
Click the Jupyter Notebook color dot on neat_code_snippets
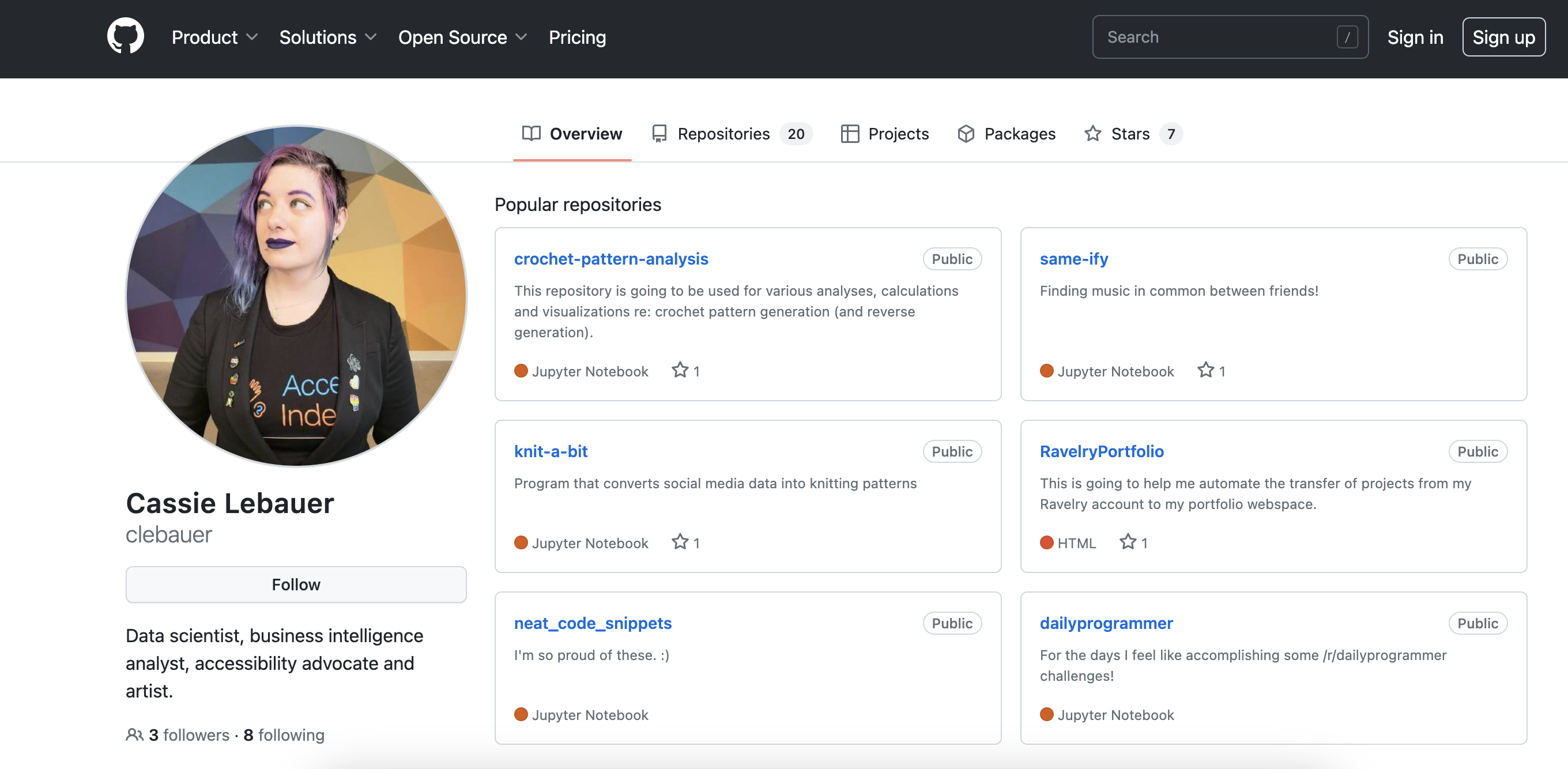click(521, 714)
